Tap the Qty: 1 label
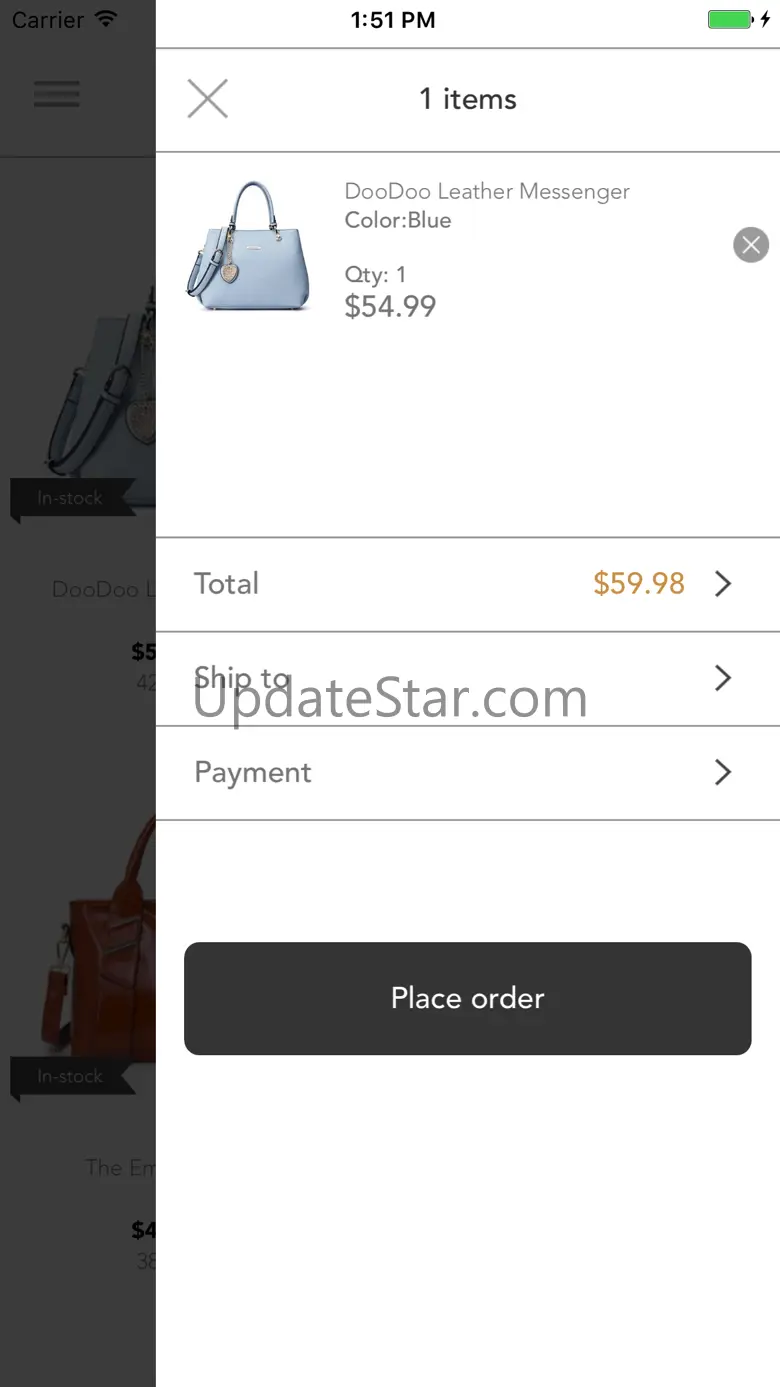This screenshot has width=780, height=1387. click(x=375, y=274)
